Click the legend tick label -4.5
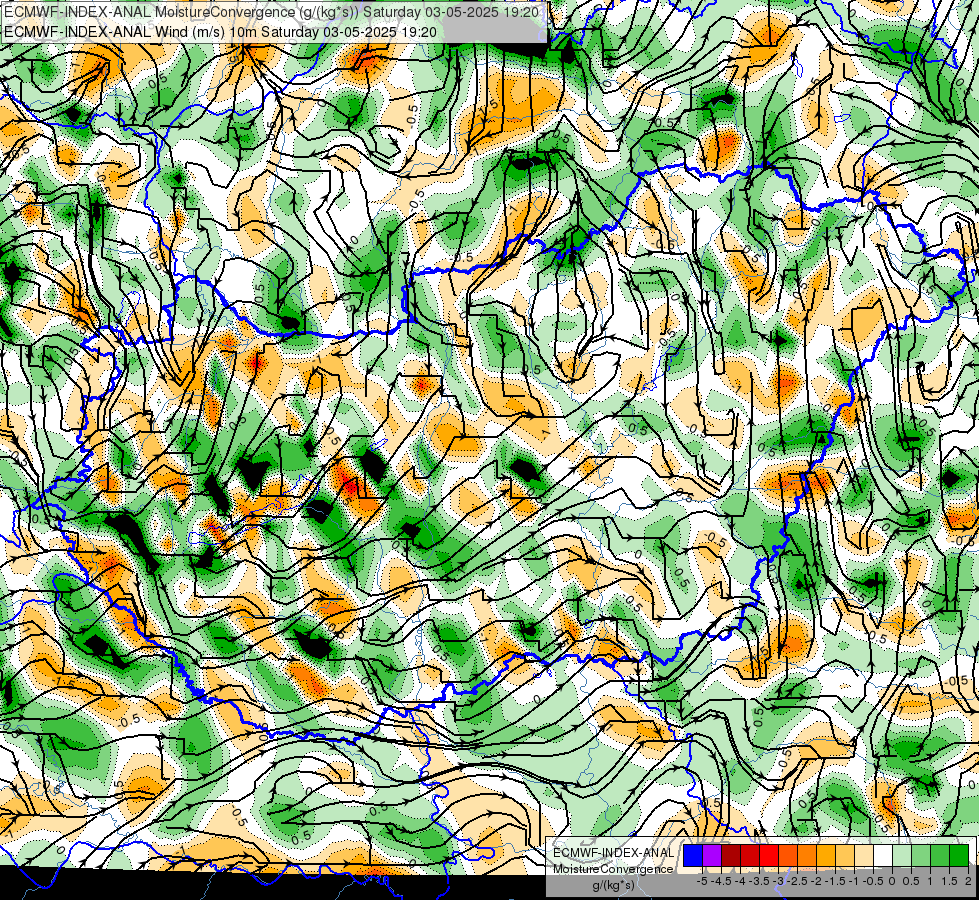 [722, 881]
